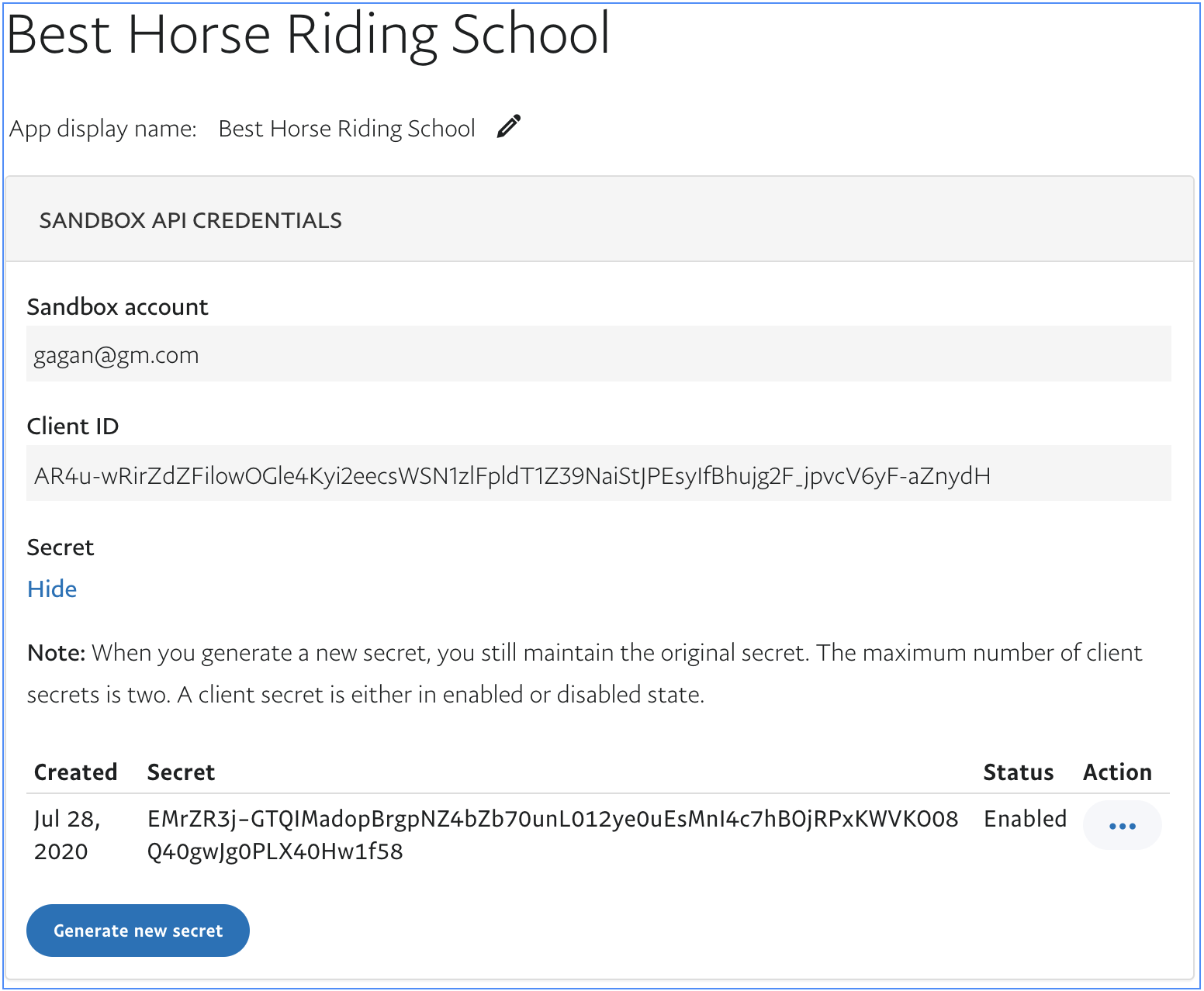Image resolution: width=1204 pixels, height=991 pixels.
Task: Click the Client ID label
Action: [x=73, y=426]
